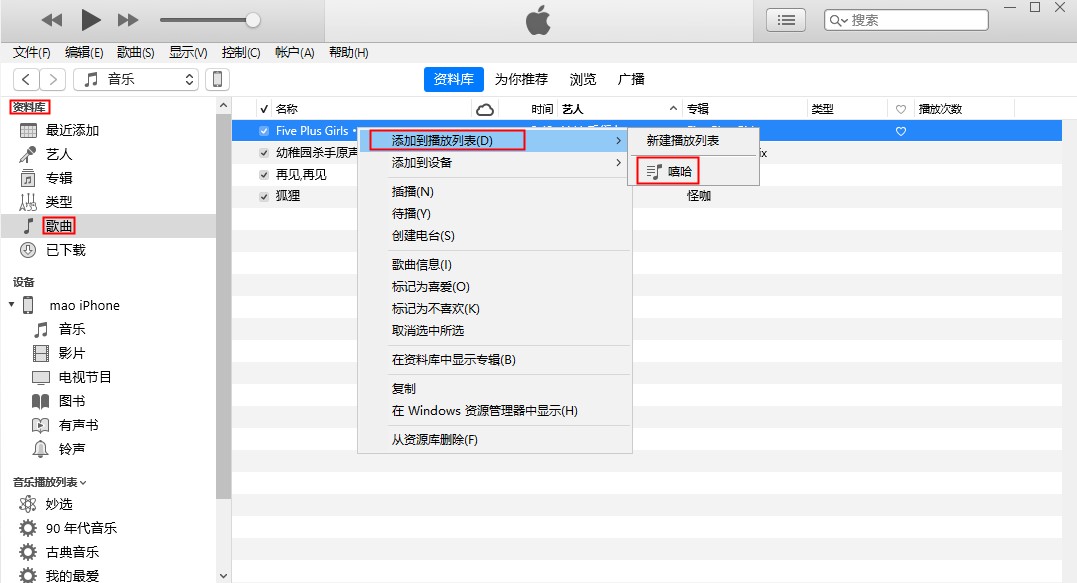The image size is (1077, 583).
Task: Open the 90 年代音乐 smart playlist
Action: click(81, 529)
